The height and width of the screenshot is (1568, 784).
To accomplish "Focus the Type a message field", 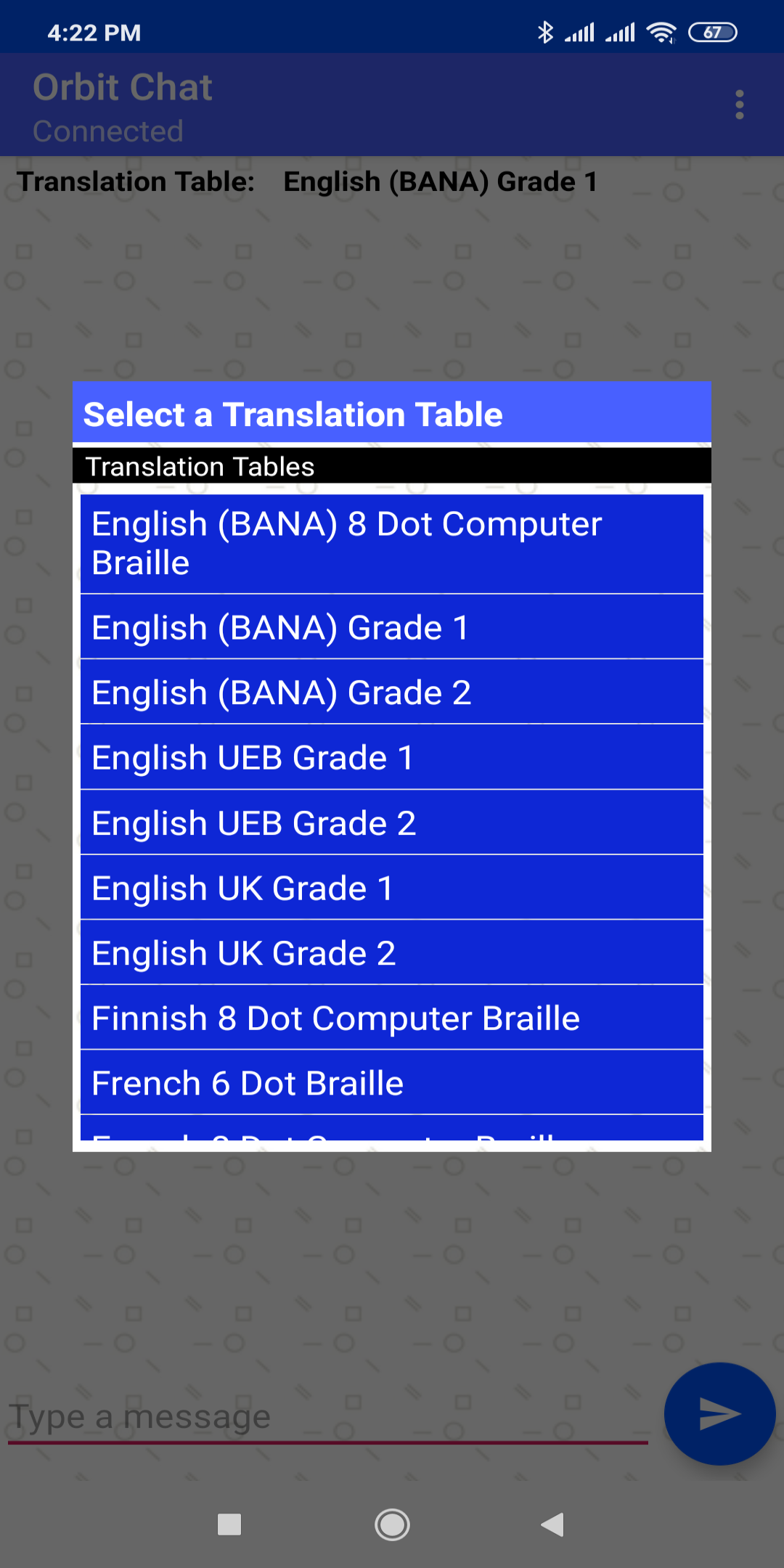I will coord(327,1417).
